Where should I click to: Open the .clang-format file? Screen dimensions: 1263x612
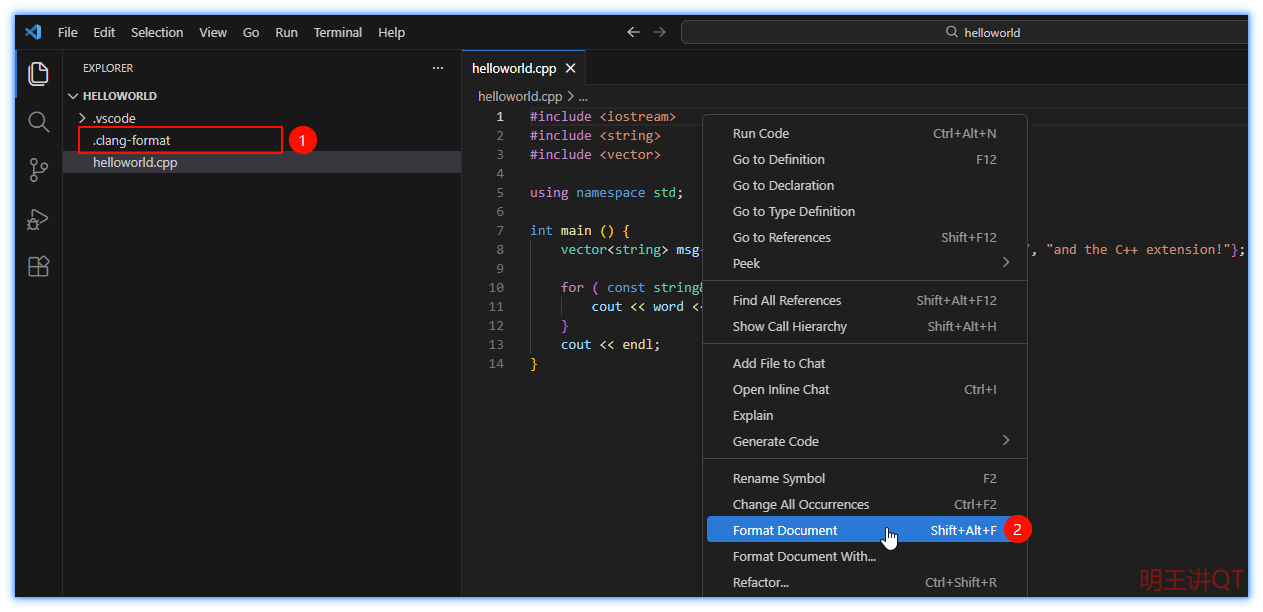[132, 140]
